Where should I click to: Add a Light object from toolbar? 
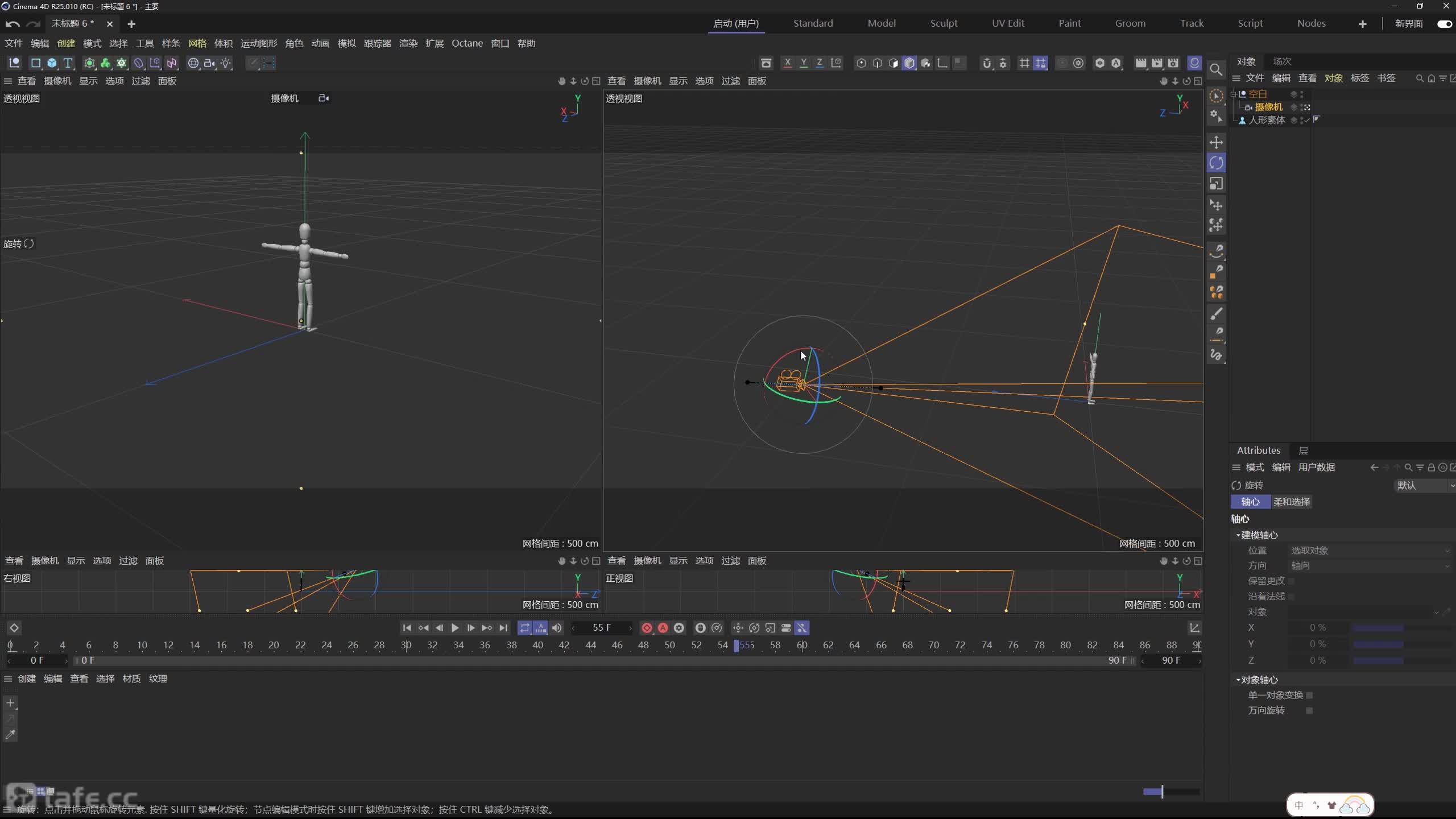[226, 63]
